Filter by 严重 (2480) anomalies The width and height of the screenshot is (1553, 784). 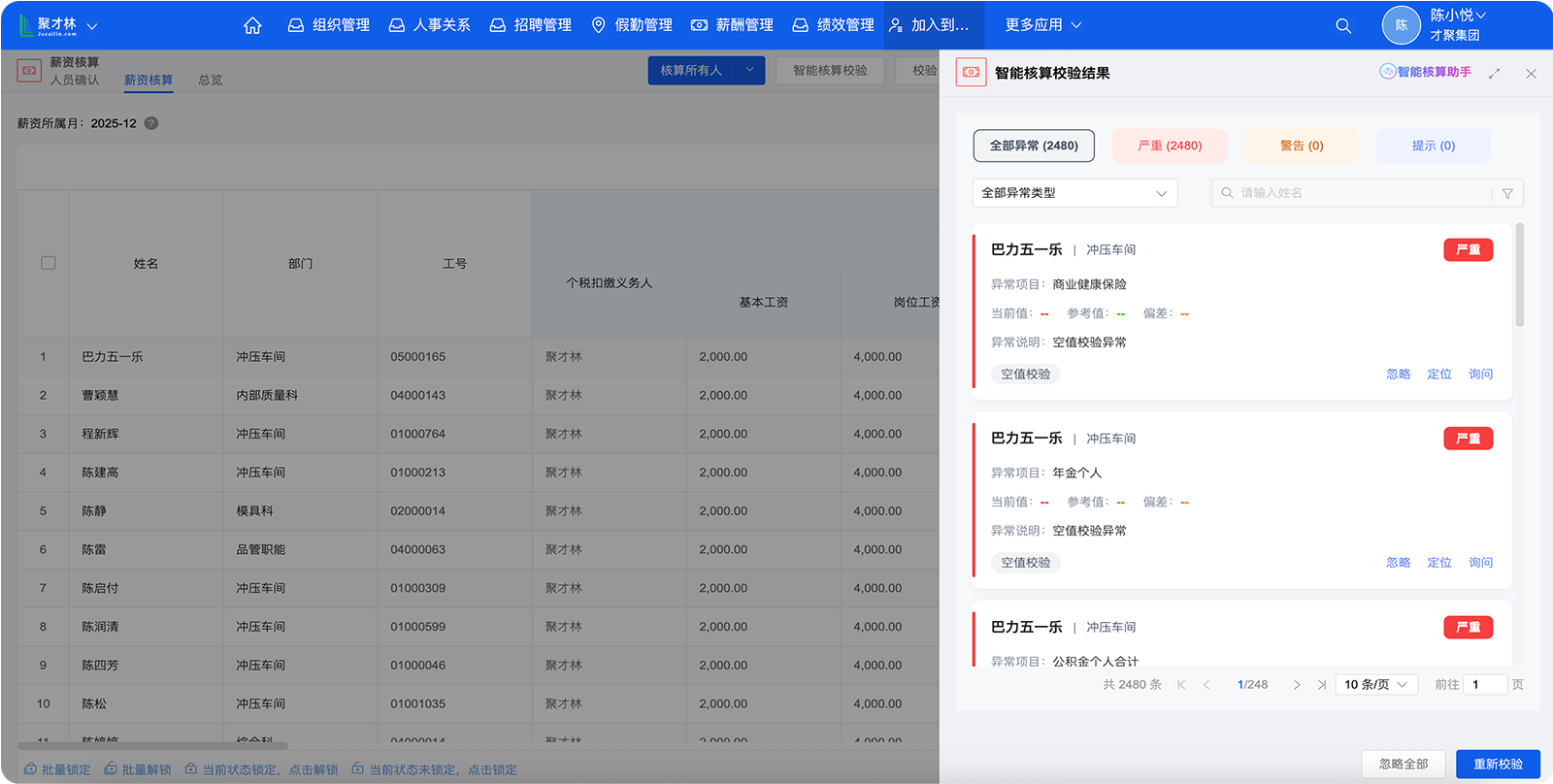(1170, 146)
